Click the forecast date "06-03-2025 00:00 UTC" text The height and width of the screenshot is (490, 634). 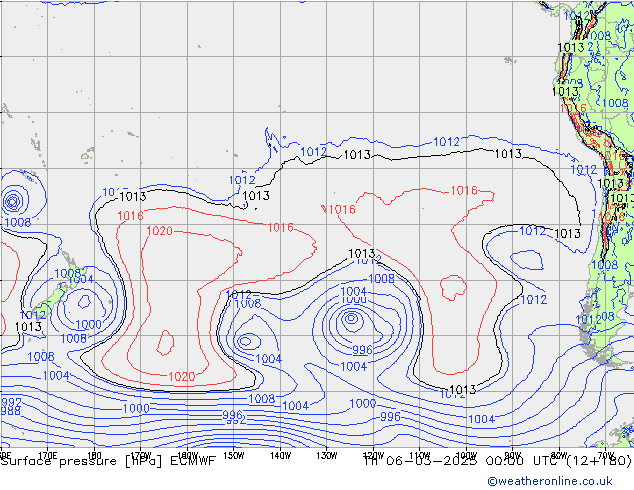pos(473,461)
